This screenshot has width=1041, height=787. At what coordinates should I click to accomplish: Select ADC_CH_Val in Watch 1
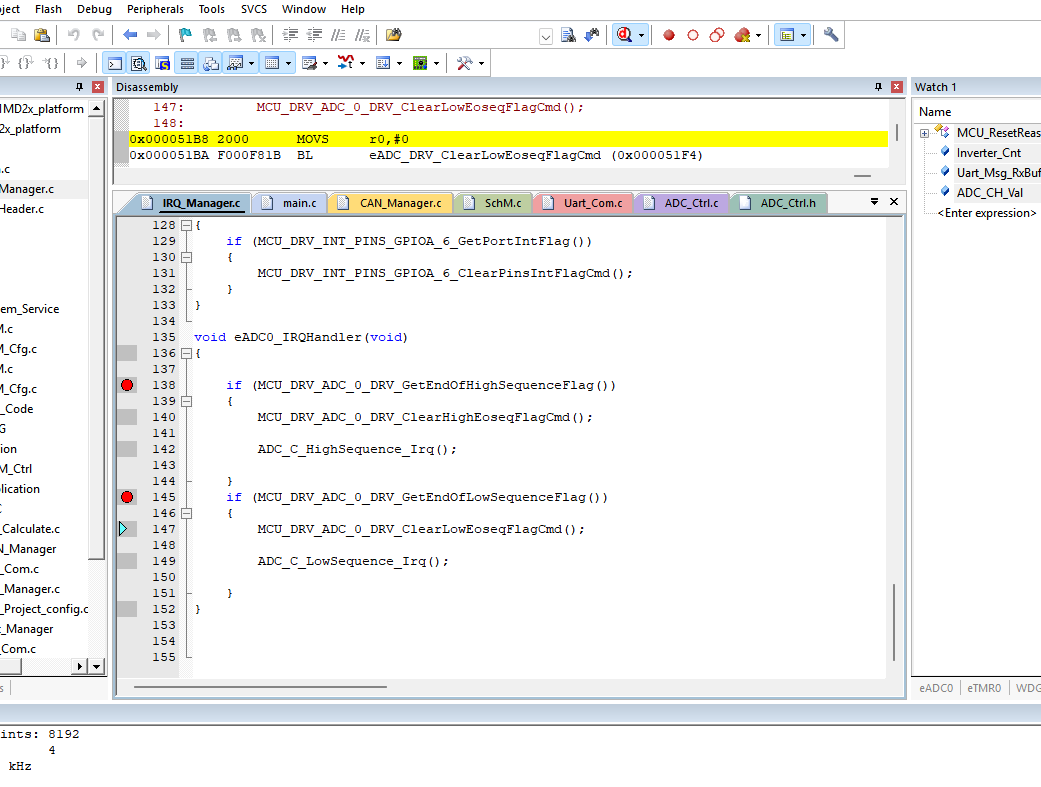point(989,193)
